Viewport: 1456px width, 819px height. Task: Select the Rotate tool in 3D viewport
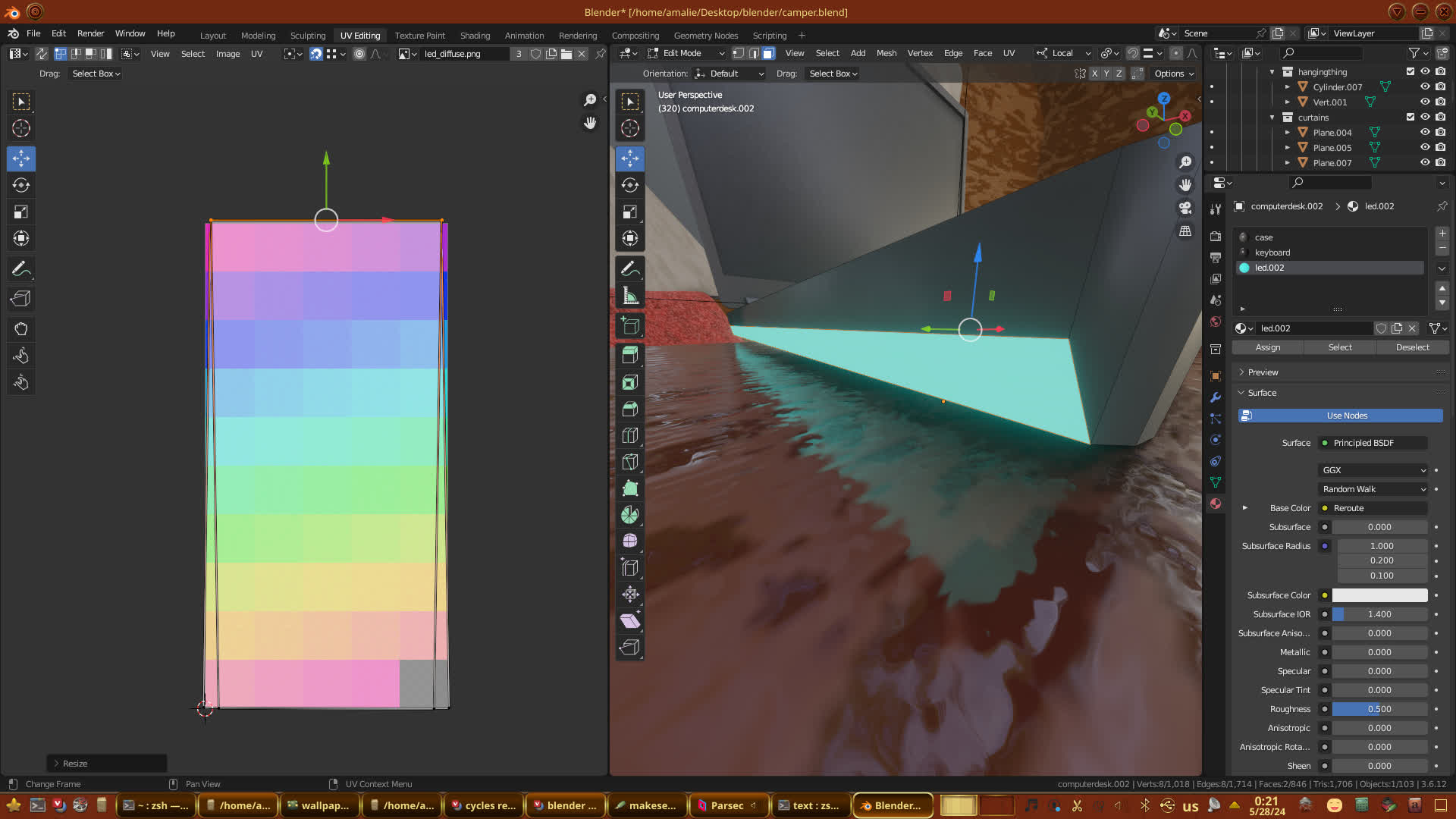[629, 185]
